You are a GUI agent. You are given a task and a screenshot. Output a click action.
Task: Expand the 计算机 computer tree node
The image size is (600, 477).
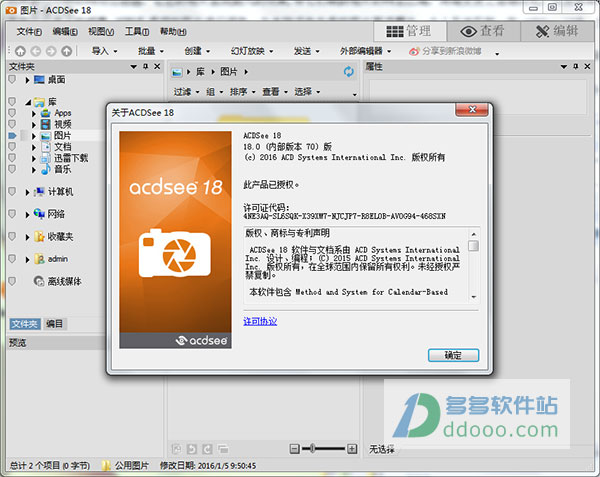[x=27, y=192]
